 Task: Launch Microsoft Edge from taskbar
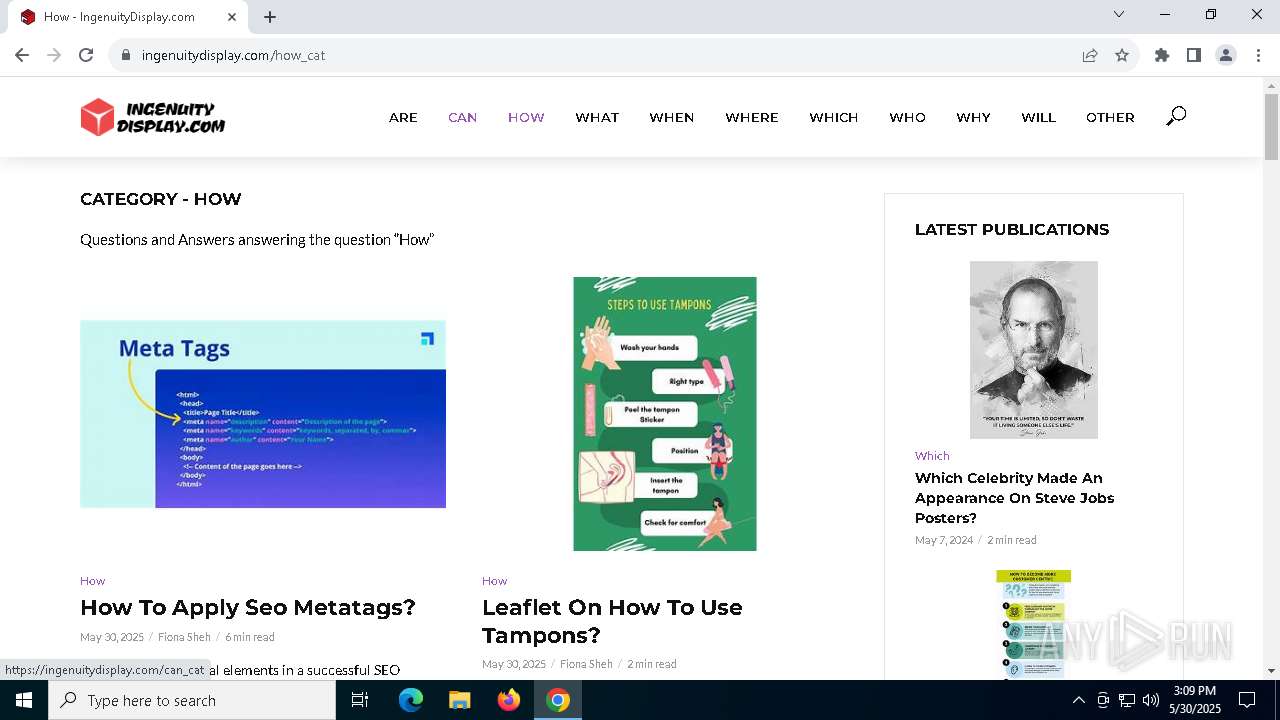coord(411,700)
